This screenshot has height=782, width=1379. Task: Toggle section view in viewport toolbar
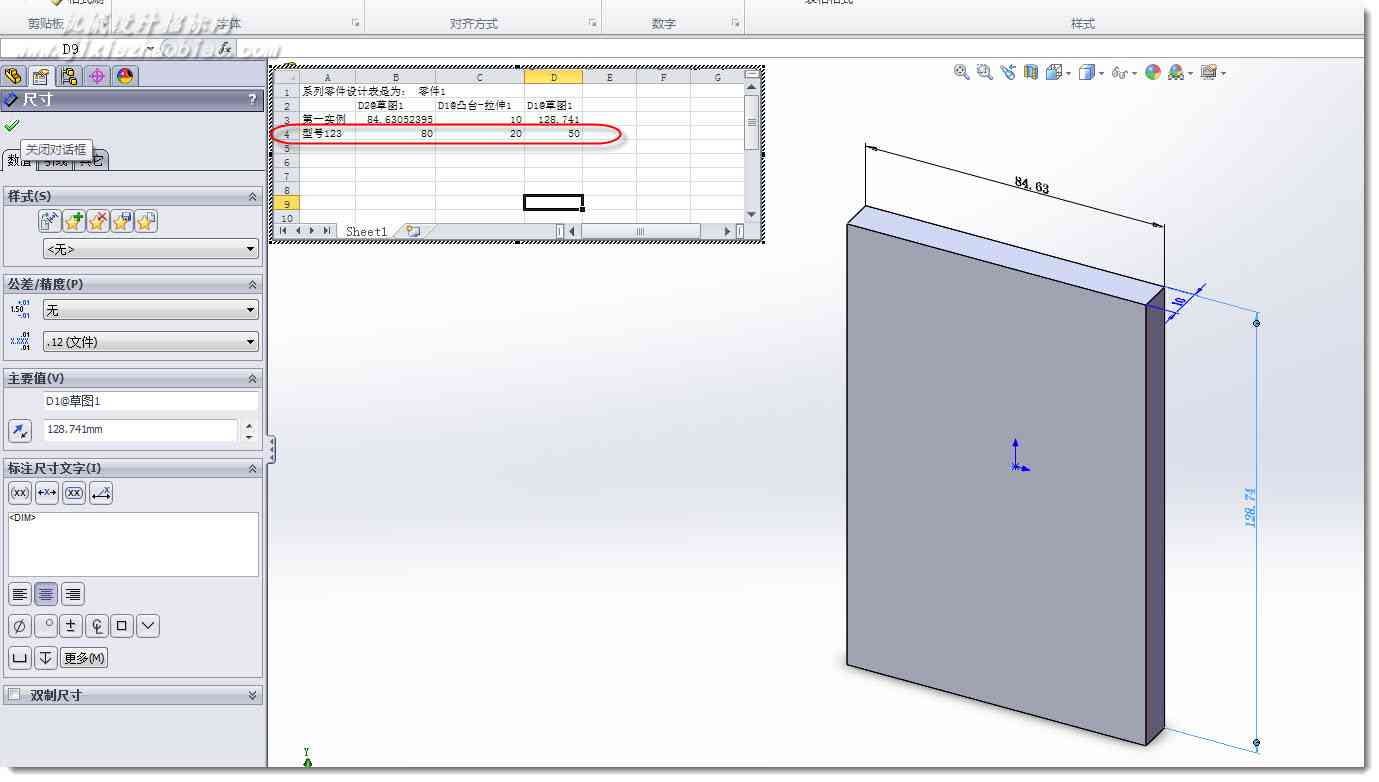pos(1031,72)
